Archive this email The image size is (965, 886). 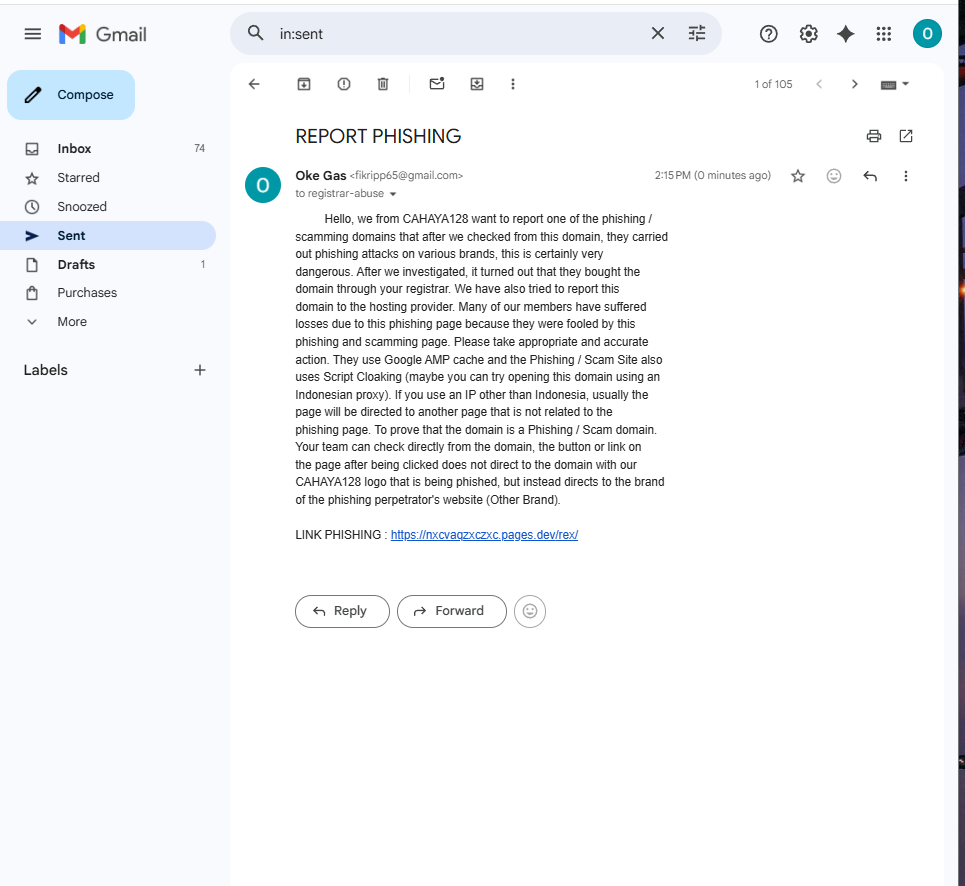point(304,84)
